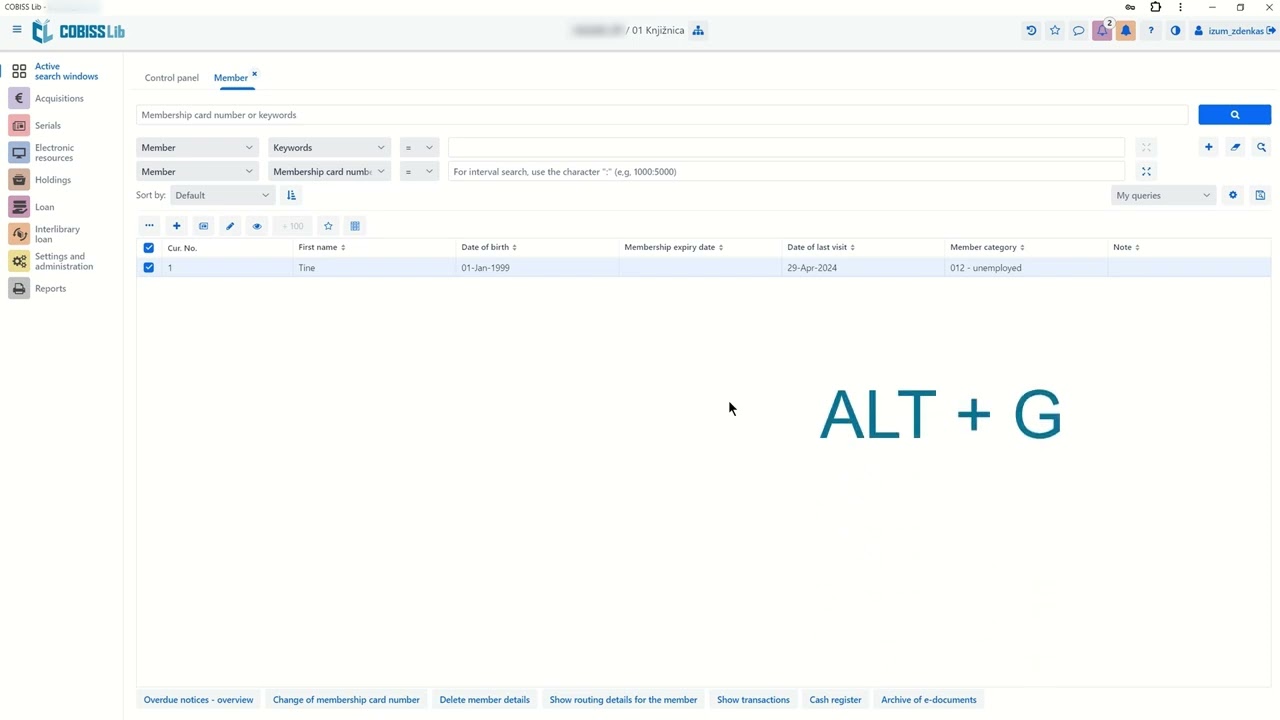Viewport: 1280px width, 720px height.
Task: Select the Member tab
Action: [231, 78]
